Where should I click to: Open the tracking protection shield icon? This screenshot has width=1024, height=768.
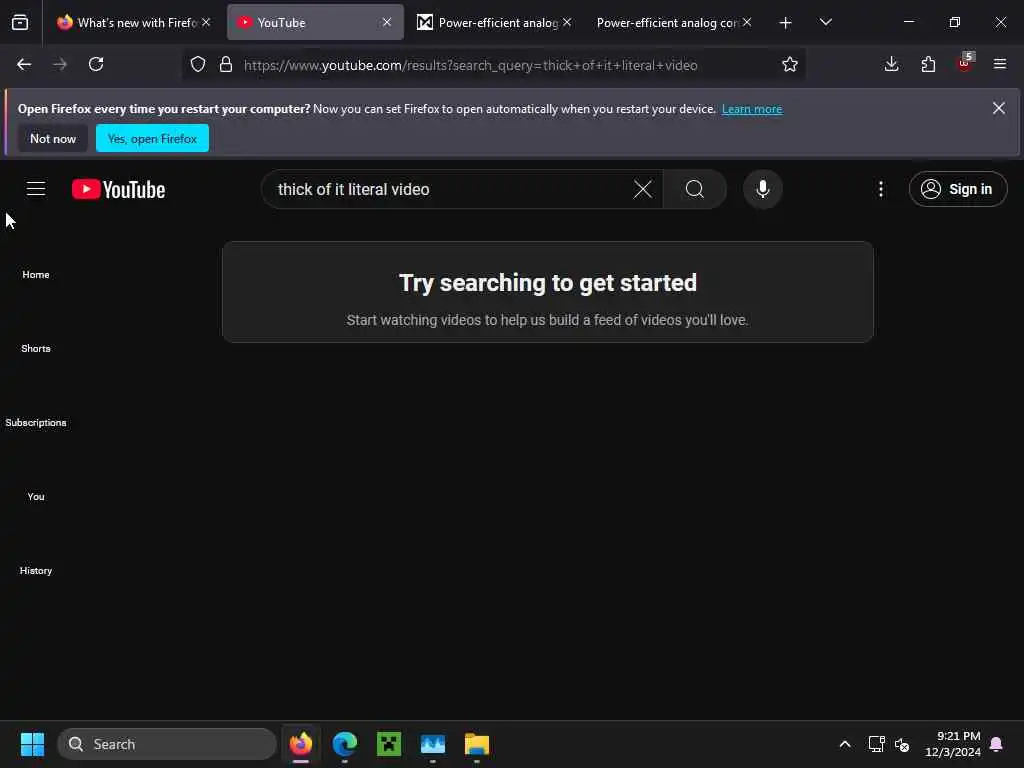(x=198, y=64)
